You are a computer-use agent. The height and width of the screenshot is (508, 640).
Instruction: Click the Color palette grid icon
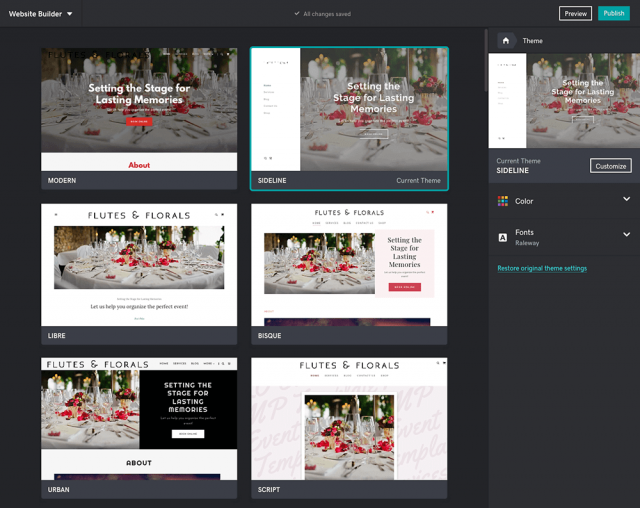503,201
